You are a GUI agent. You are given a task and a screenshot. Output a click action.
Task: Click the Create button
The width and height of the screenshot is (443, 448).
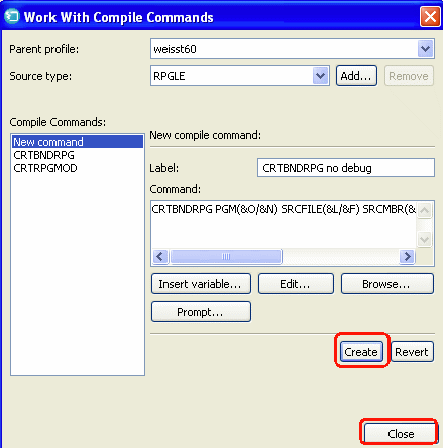pos(361,352)
